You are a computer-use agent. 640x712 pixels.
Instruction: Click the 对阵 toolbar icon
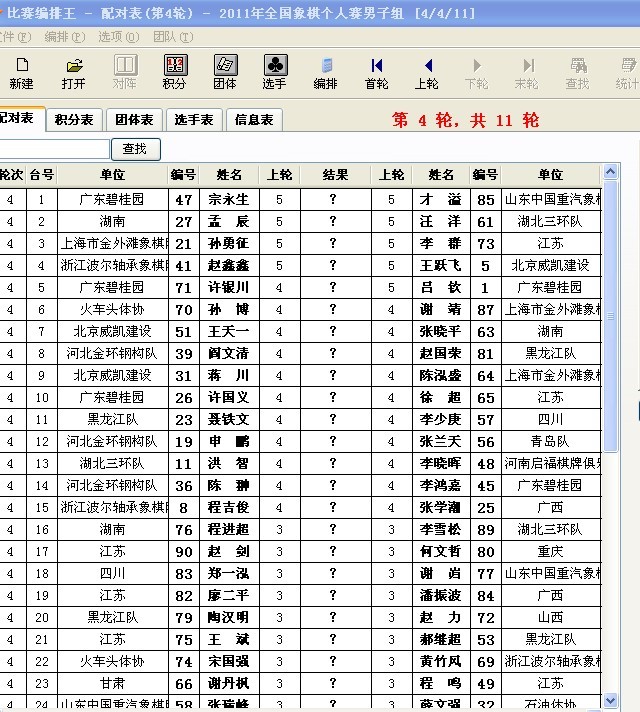[124, 73]
